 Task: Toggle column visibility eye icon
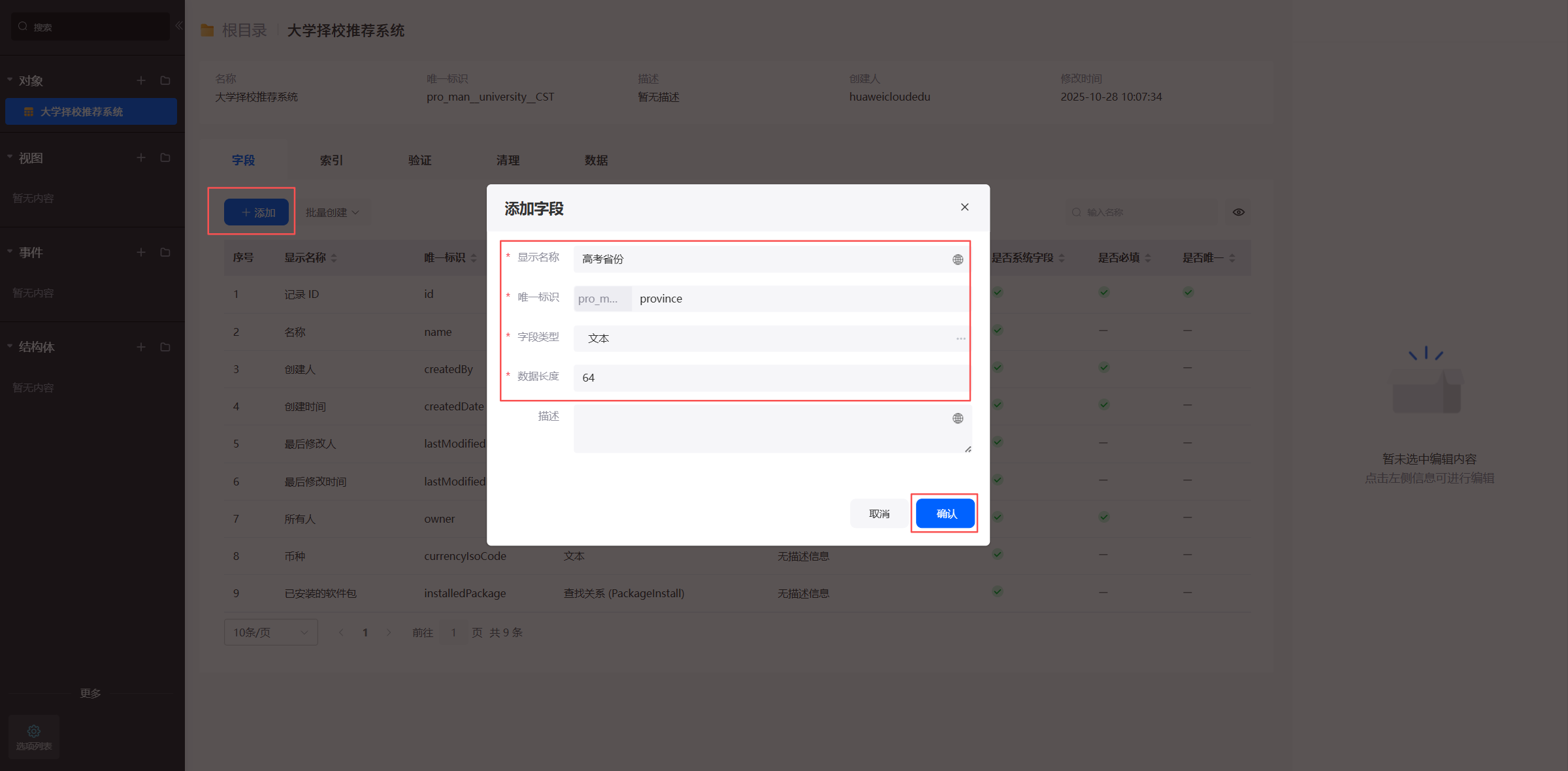tap(1238, 212)
